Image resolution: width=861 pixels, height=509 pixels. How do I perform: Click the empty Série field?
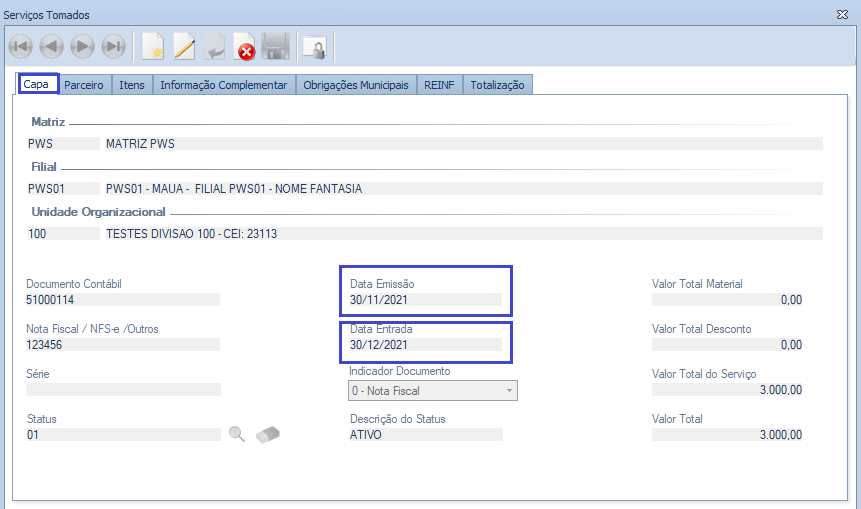[123, 389]
